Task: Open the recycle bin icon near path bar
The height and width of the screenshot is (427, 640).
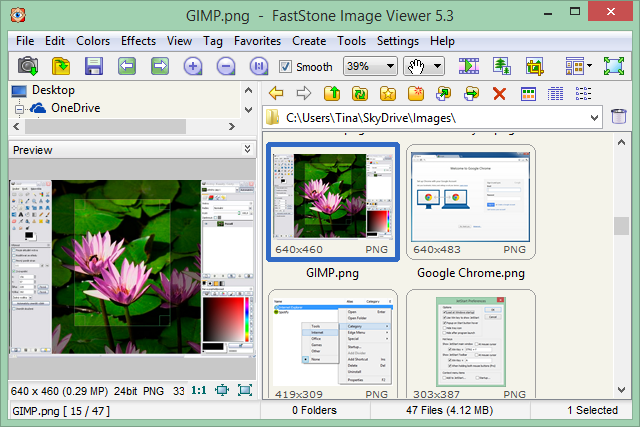Action: 619,117
